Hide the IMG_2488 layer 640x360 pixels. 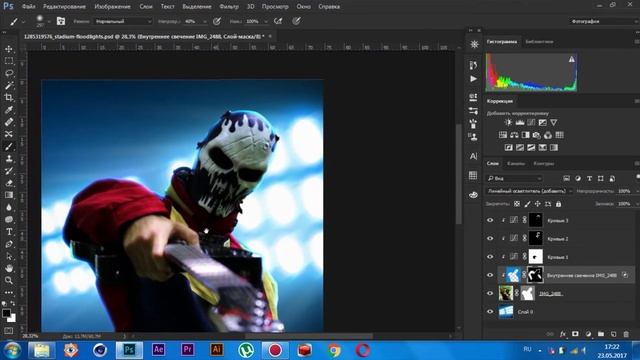click(490, 293)
